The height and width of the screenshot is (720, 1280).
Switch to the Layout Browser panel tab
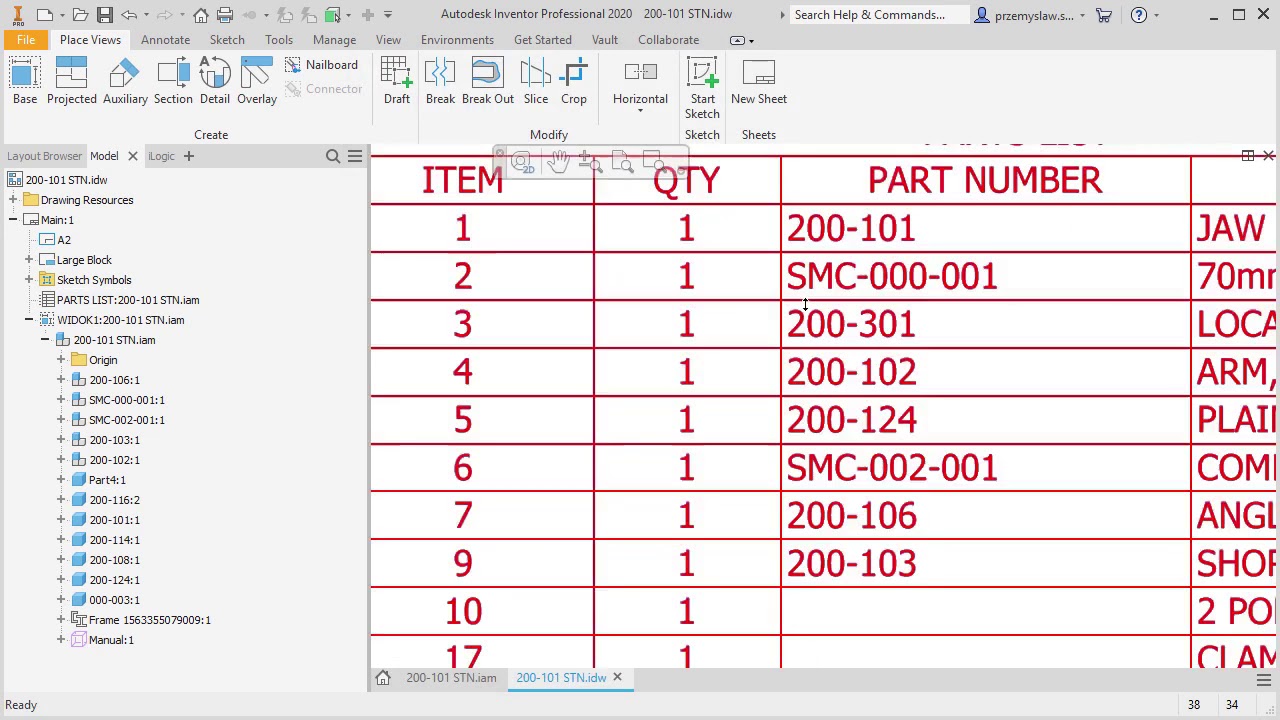tap(44, 156)
